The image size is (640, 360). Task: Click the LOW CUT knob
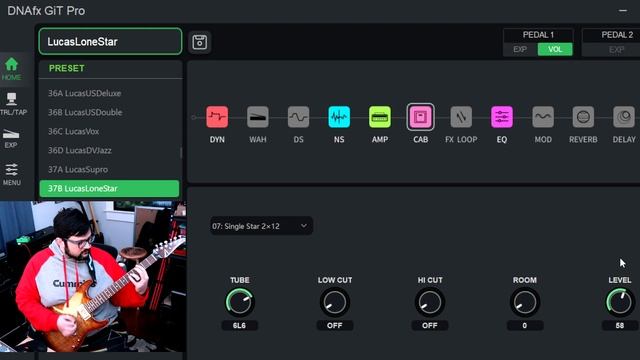335,302
